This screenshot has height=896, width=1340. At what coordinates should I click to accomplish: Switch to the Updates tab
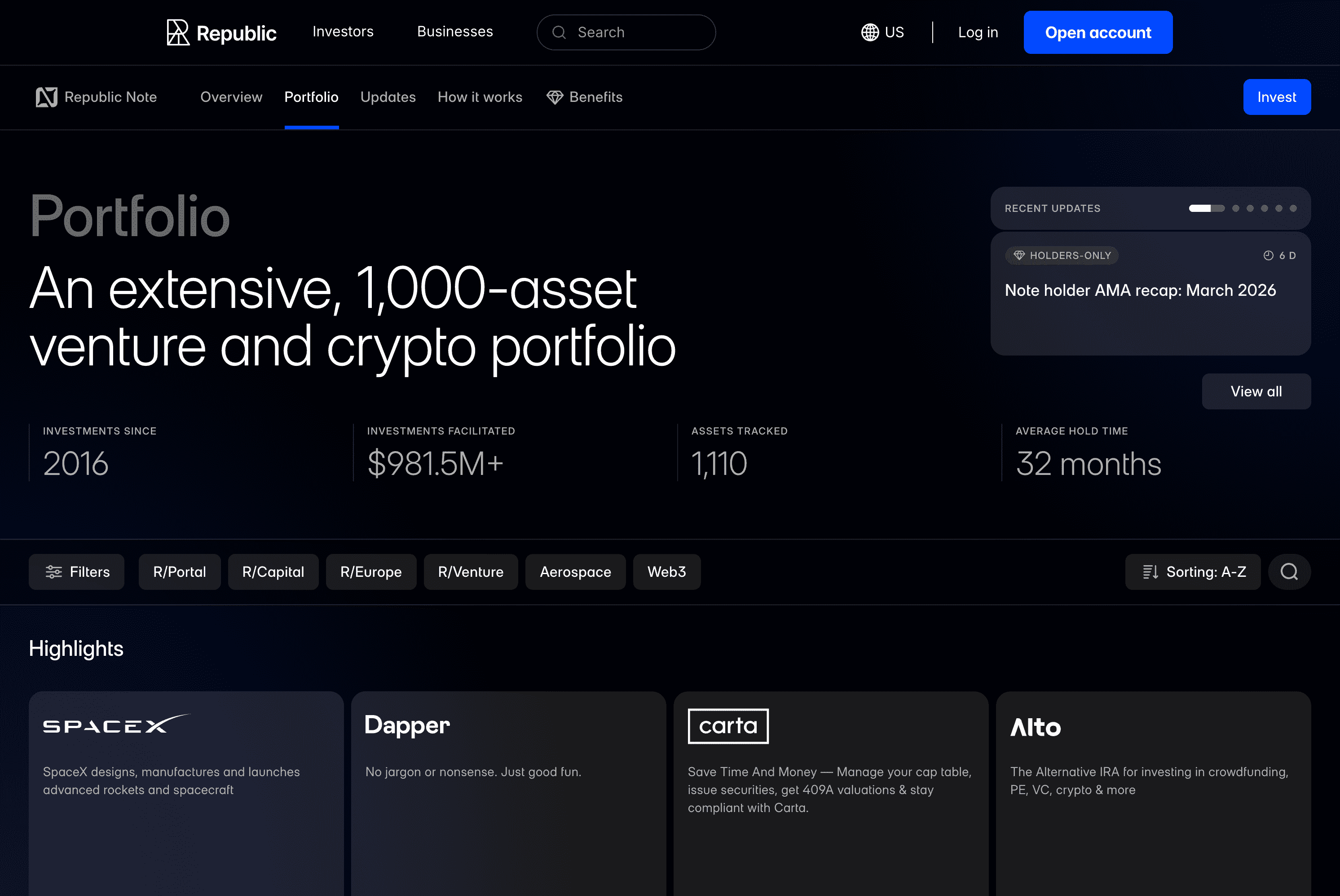pos(388,97)
